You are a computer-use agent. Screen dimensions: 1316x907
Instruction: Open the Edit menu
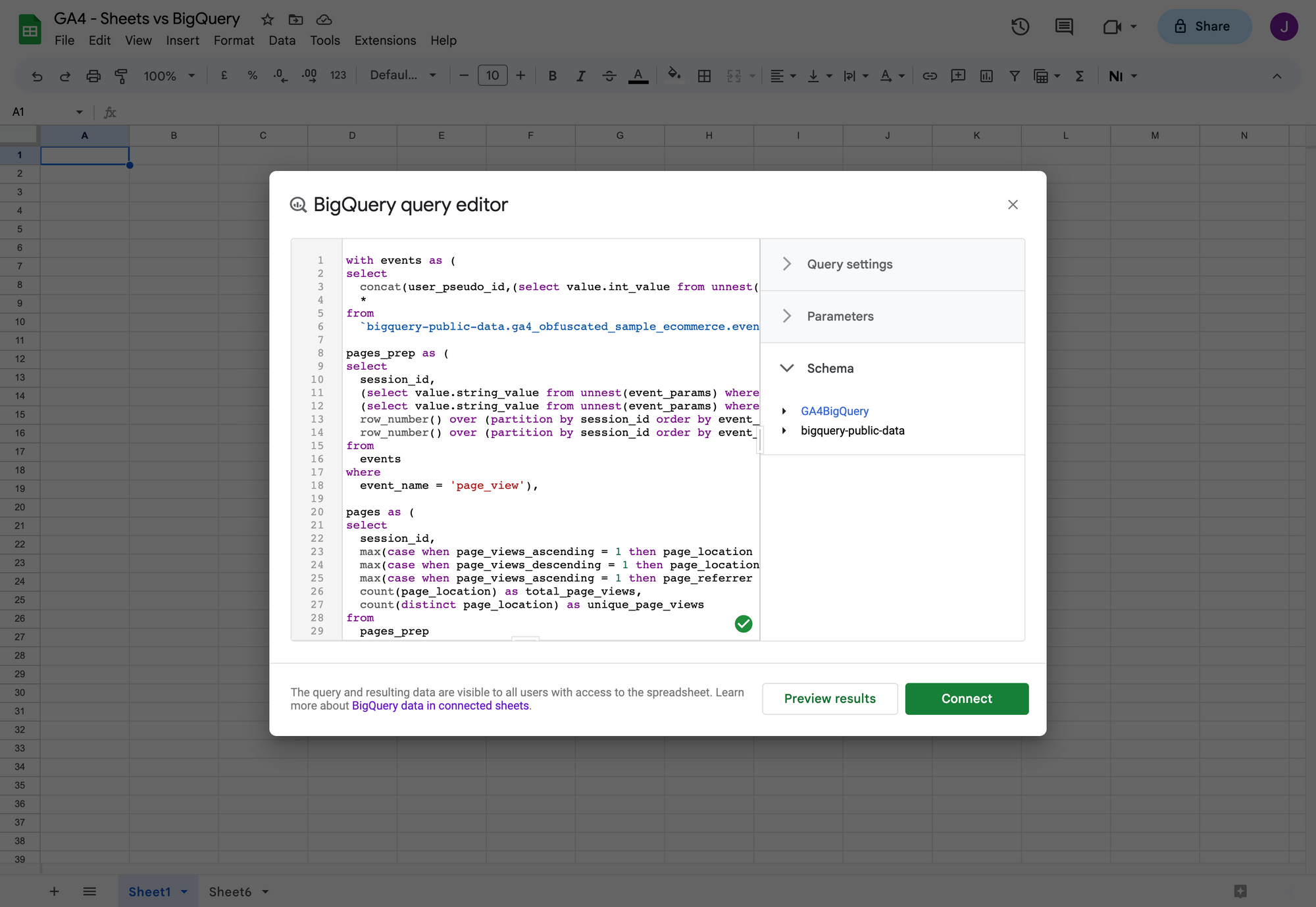point(99,41)
